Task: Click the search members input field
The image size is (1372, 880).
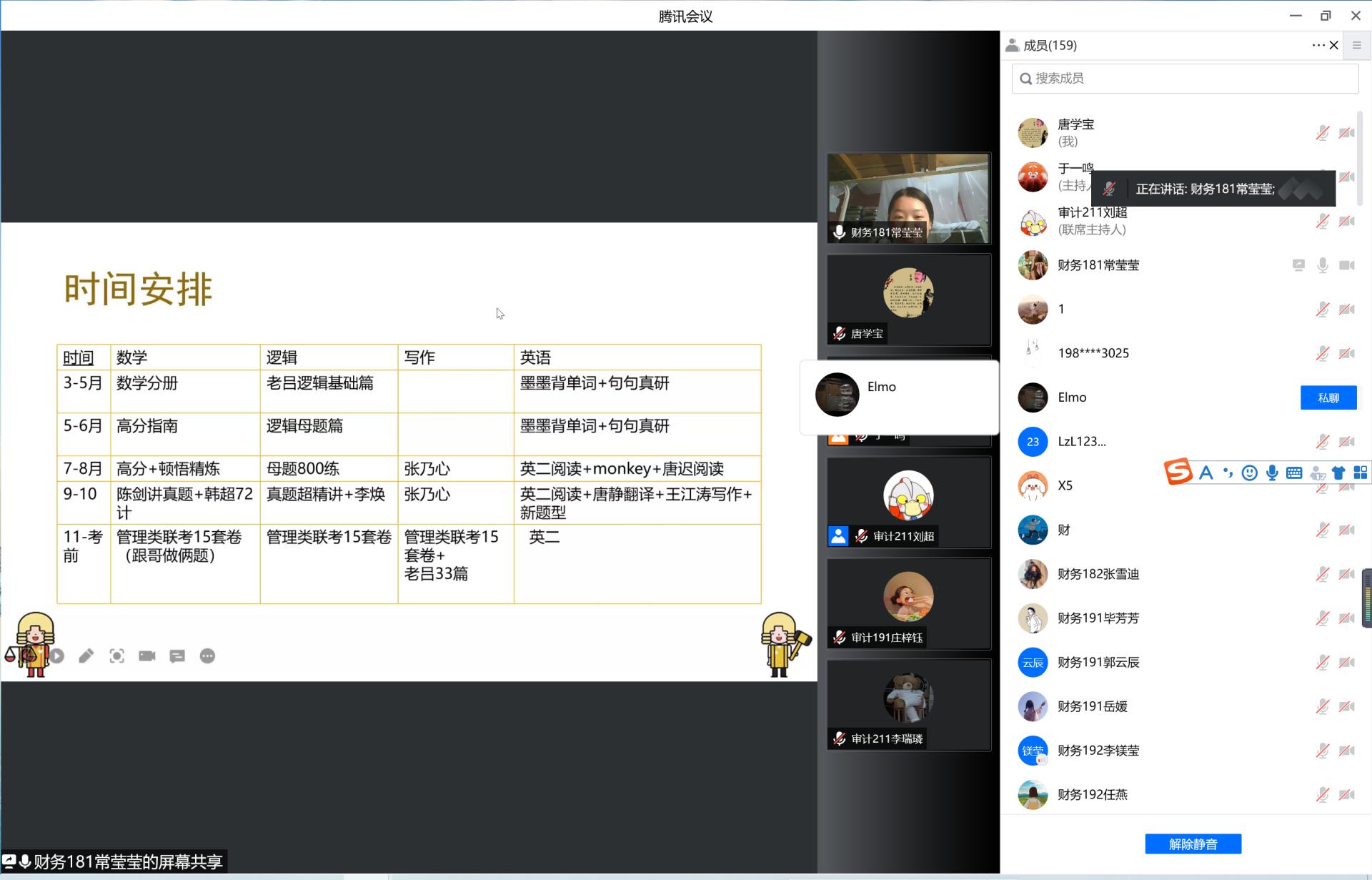Action: coord(1185,78)
